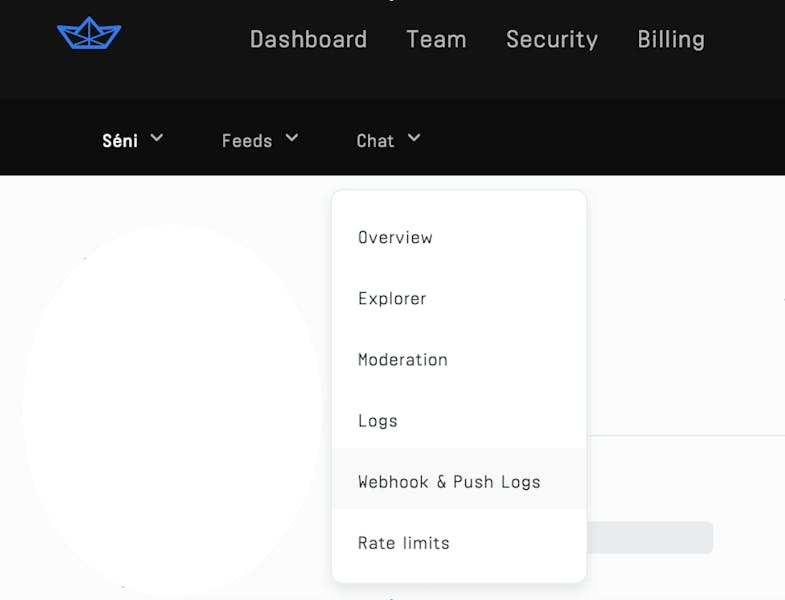Click the Chat label in the sub-navigation
This screenshot has width=785, height=600.
pos(375,141)
